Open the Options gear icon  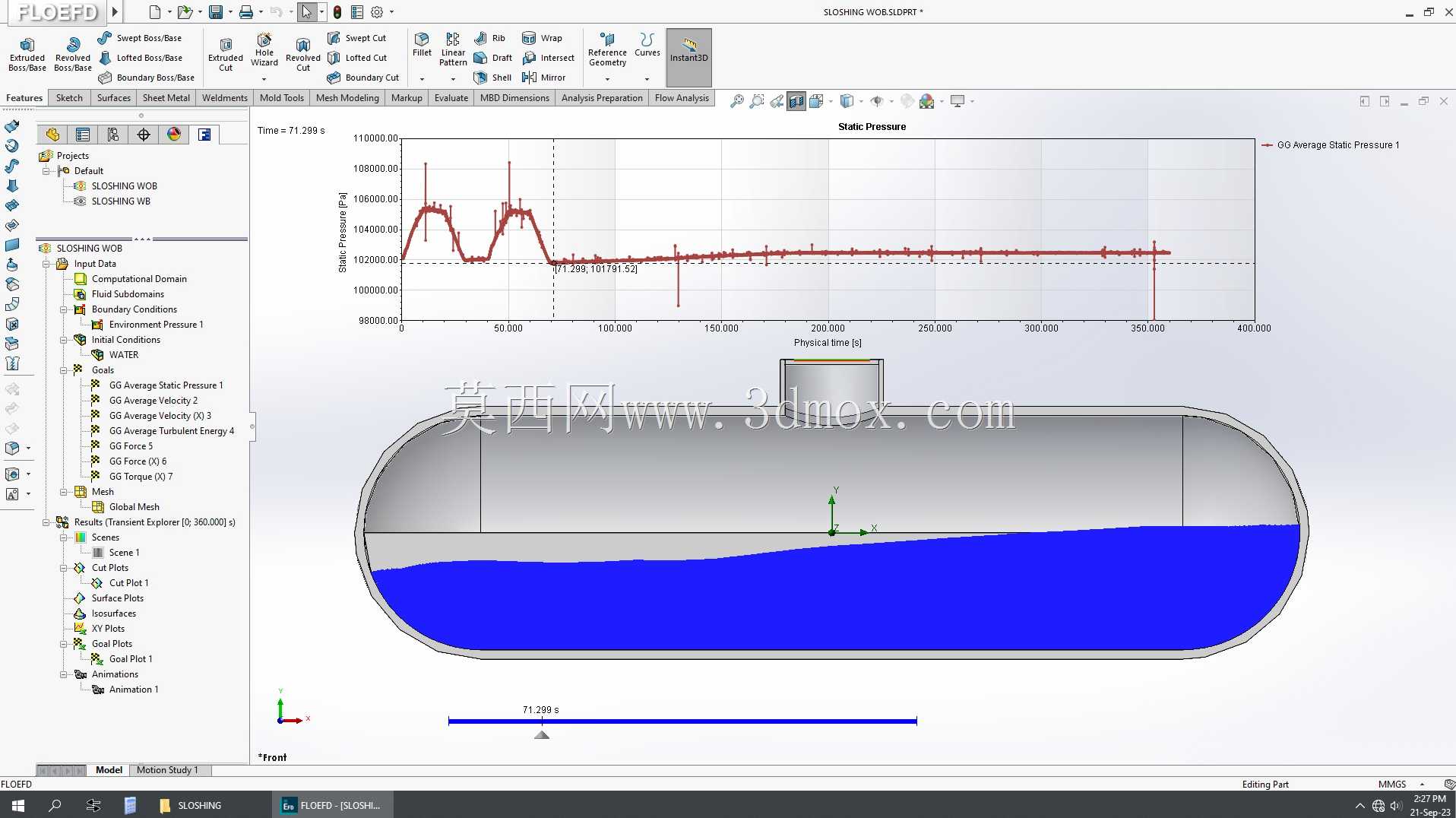pos(377,12)
